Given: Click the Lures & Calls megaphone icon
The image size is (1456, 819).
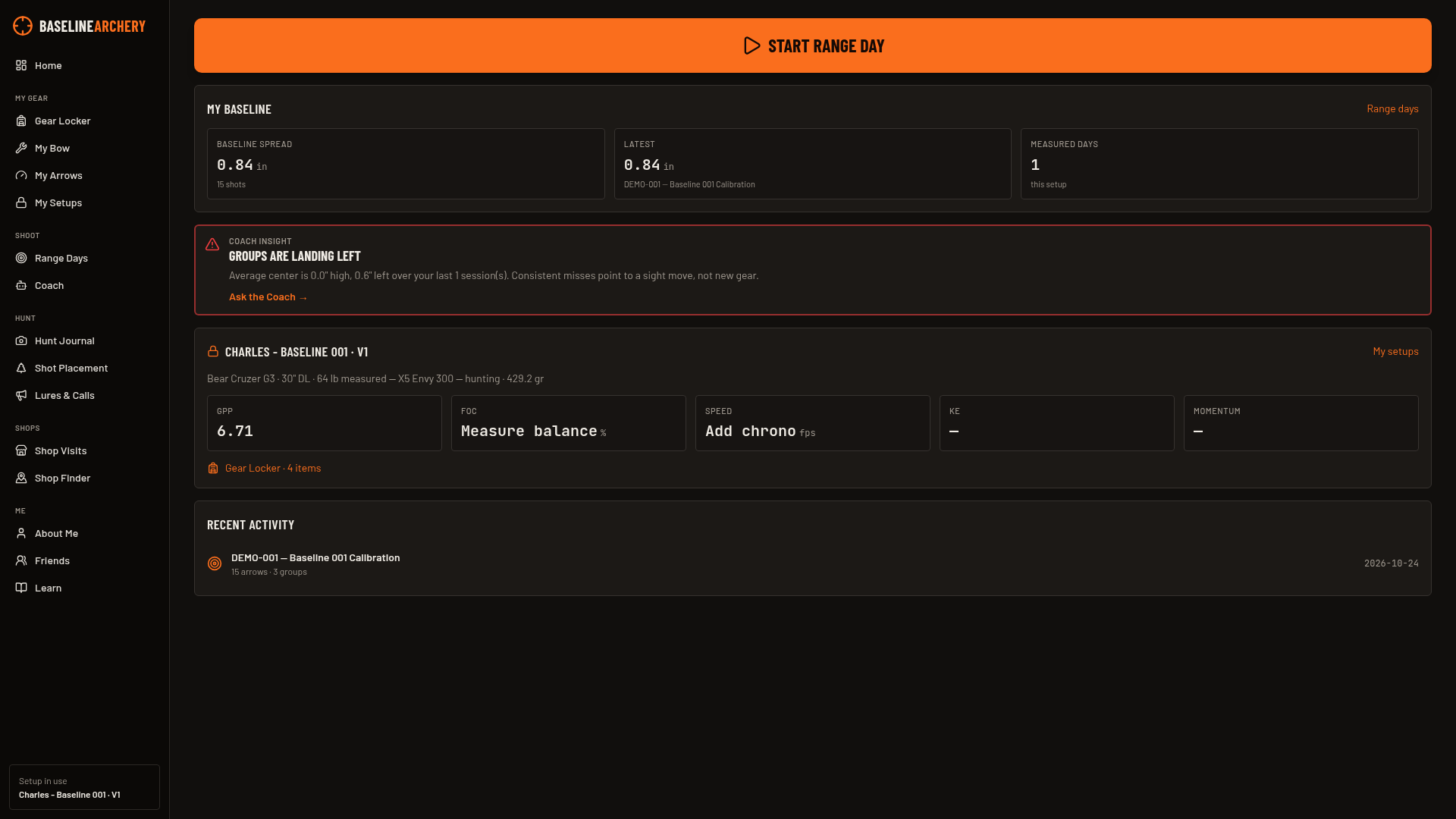Looking at the screenshot, I should (x=21, y=395).
